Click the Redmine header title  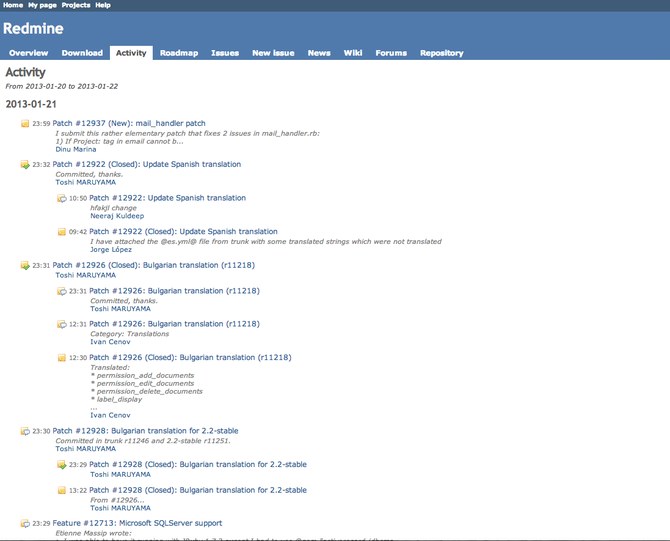pyautogui.click(x=33, y=29)
